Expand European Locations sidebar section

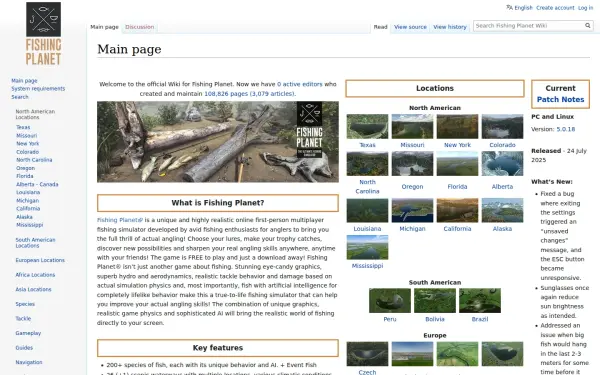[40, 260]
